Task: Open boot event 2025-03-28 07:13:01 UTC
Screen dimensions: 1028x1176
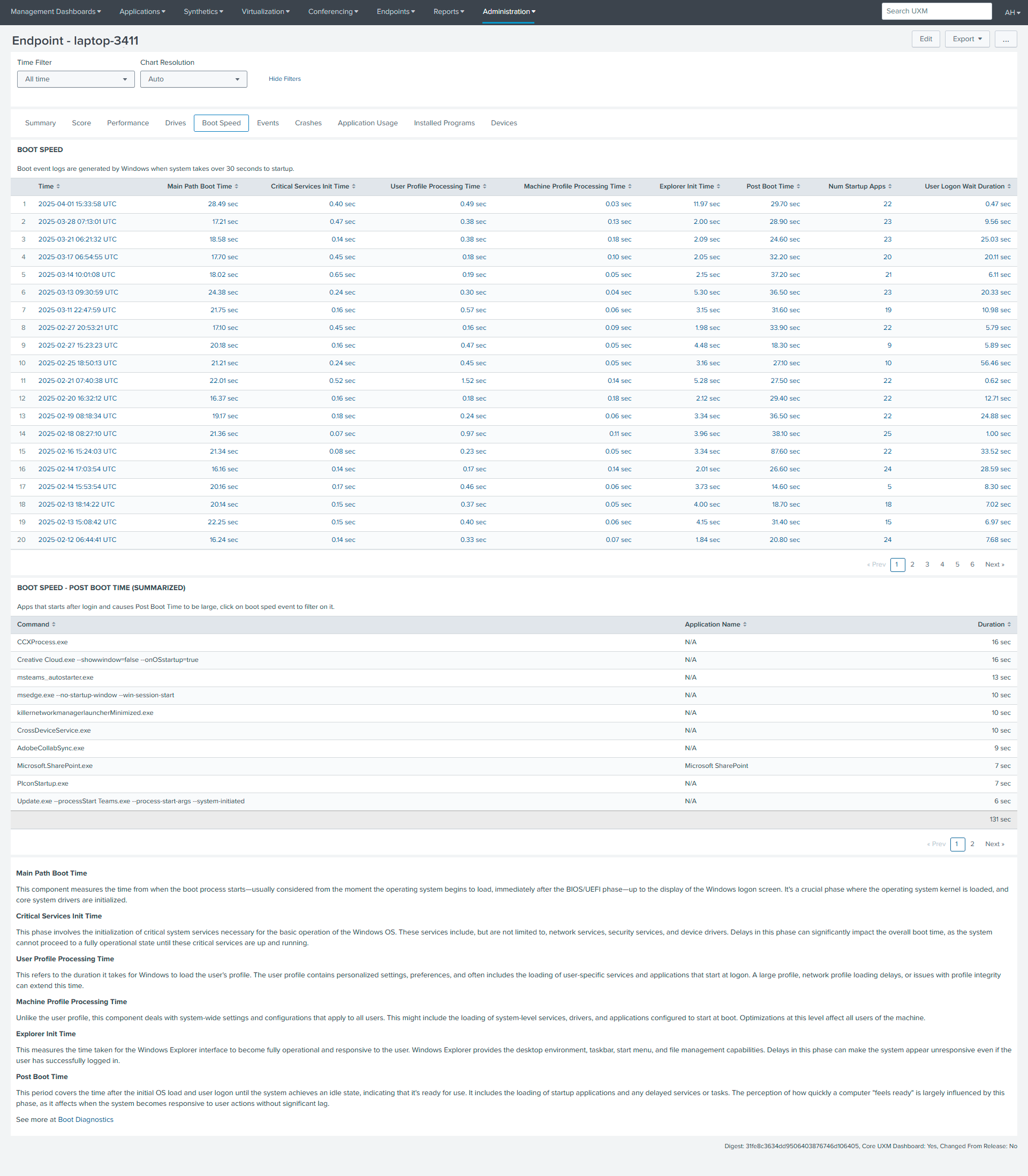Action: 78,222
